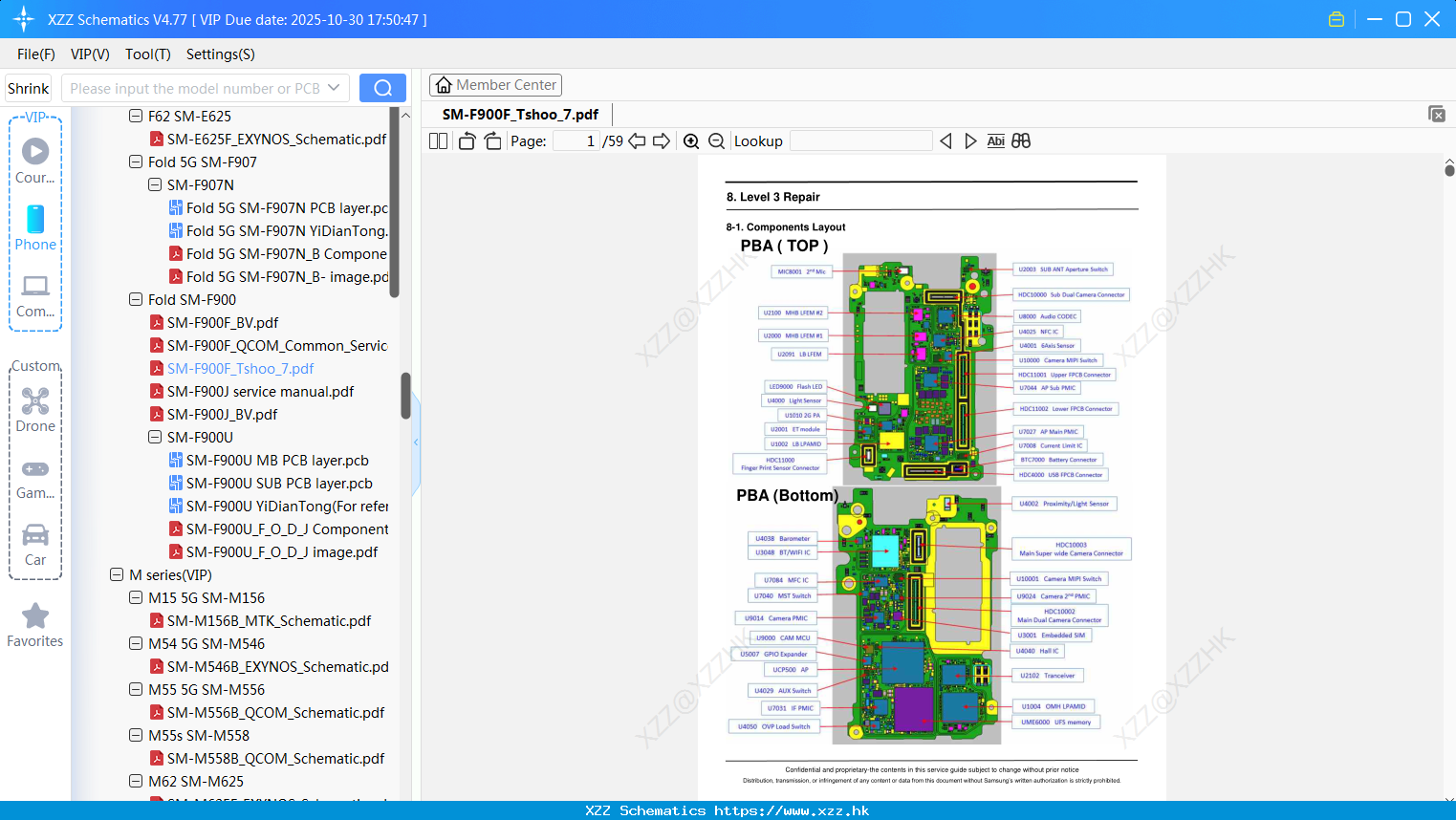The width and height of the screenshot is (1456, 820).
Task: Open SM-F900U SUB PCB layer.pcb
Action: [271, 483]
